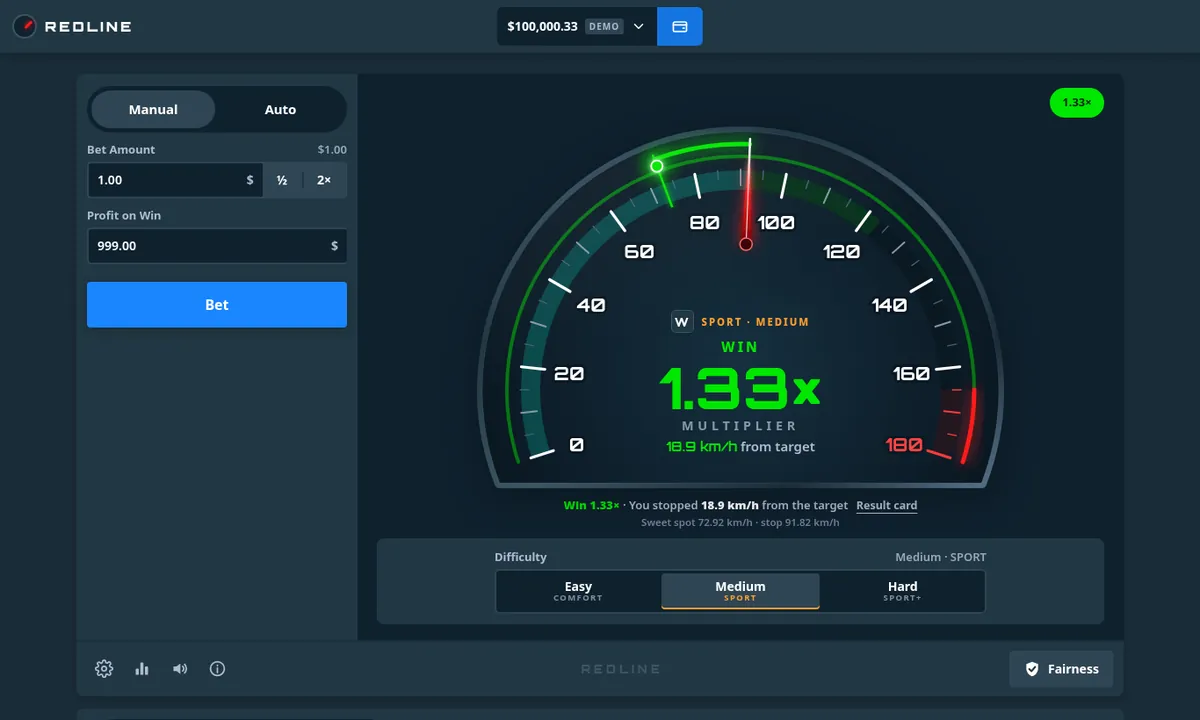Click the shield icon on the Fairness button
This screenshot has height=720, width=1200.
click(1032, 669)
